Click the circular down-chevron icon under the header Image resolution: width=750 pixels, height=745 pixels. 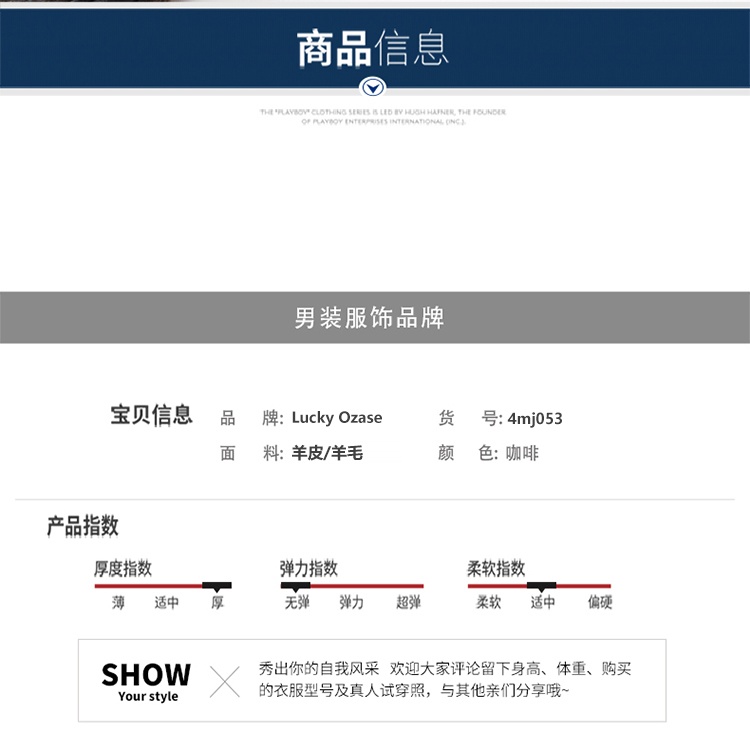tap(373, 86)
